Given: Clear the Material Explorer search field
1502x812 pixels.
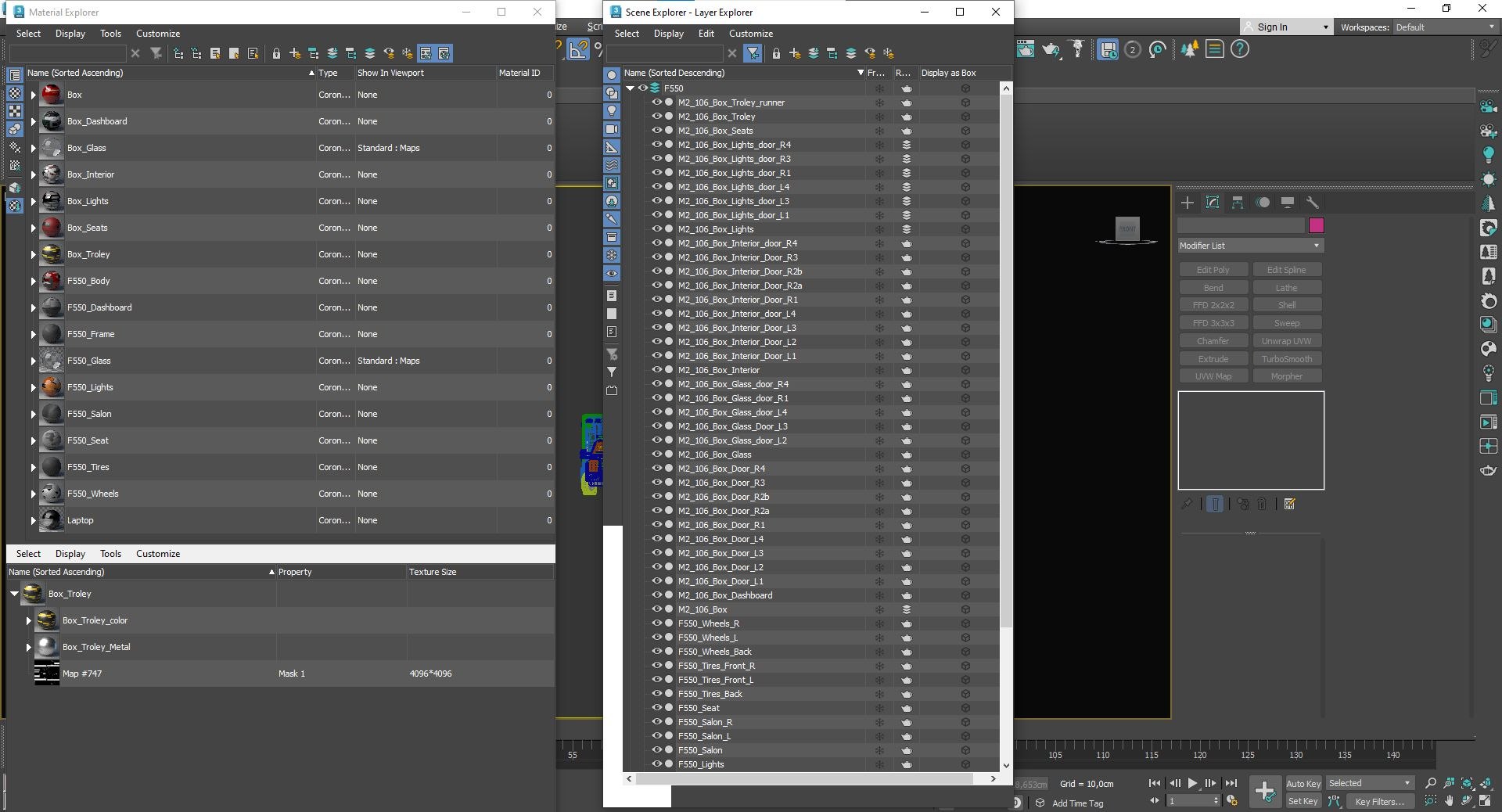Looking at the screenshot, I should (135, 53).
